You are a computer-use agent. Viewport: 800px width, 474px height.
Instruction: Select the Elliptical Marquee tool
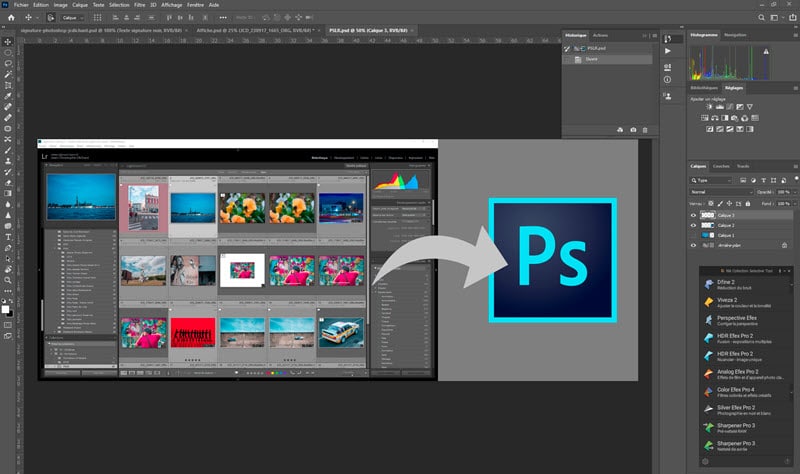[x=8, y=53]
